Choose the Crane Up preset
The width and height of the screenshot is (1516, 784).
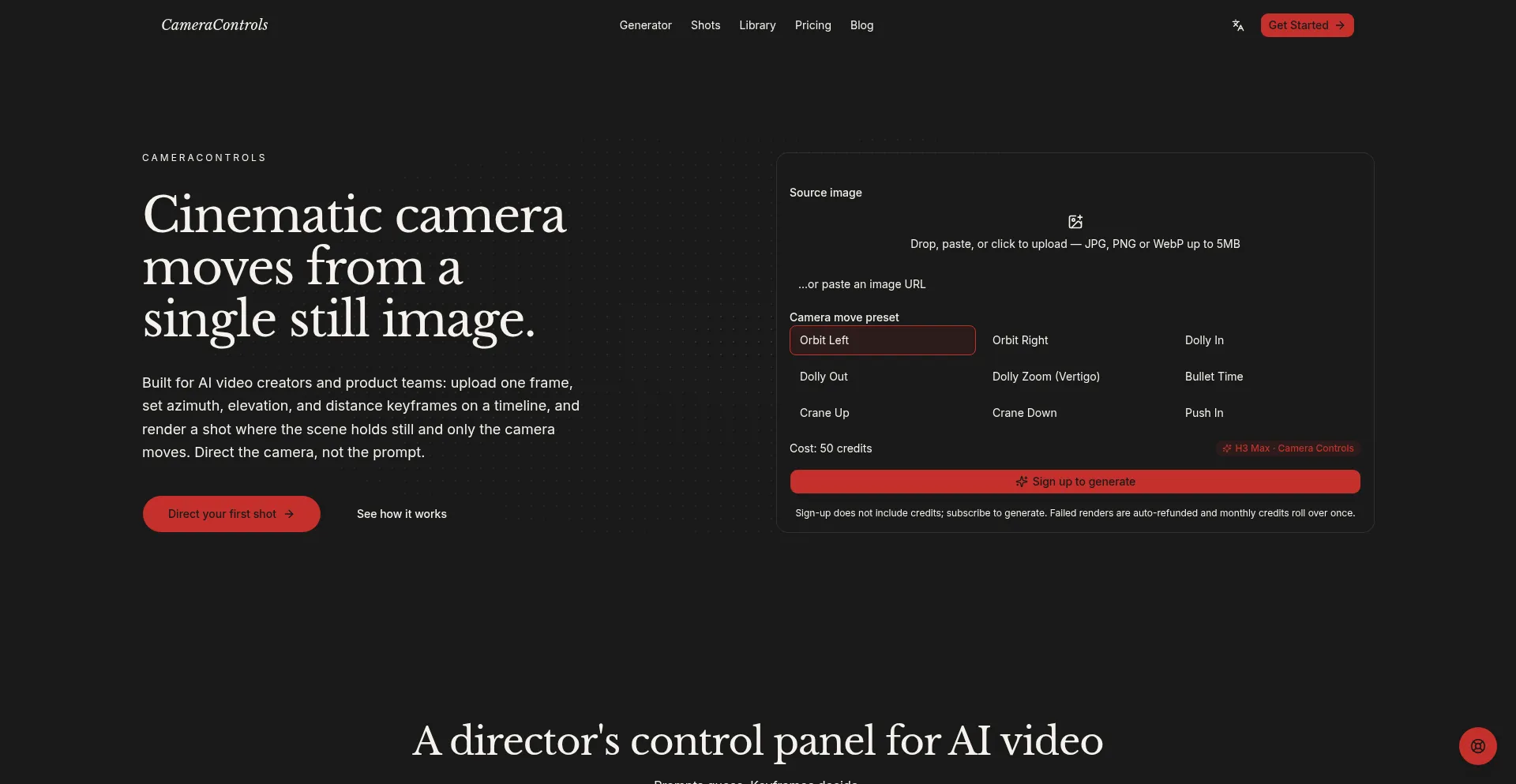coord(883,413)
